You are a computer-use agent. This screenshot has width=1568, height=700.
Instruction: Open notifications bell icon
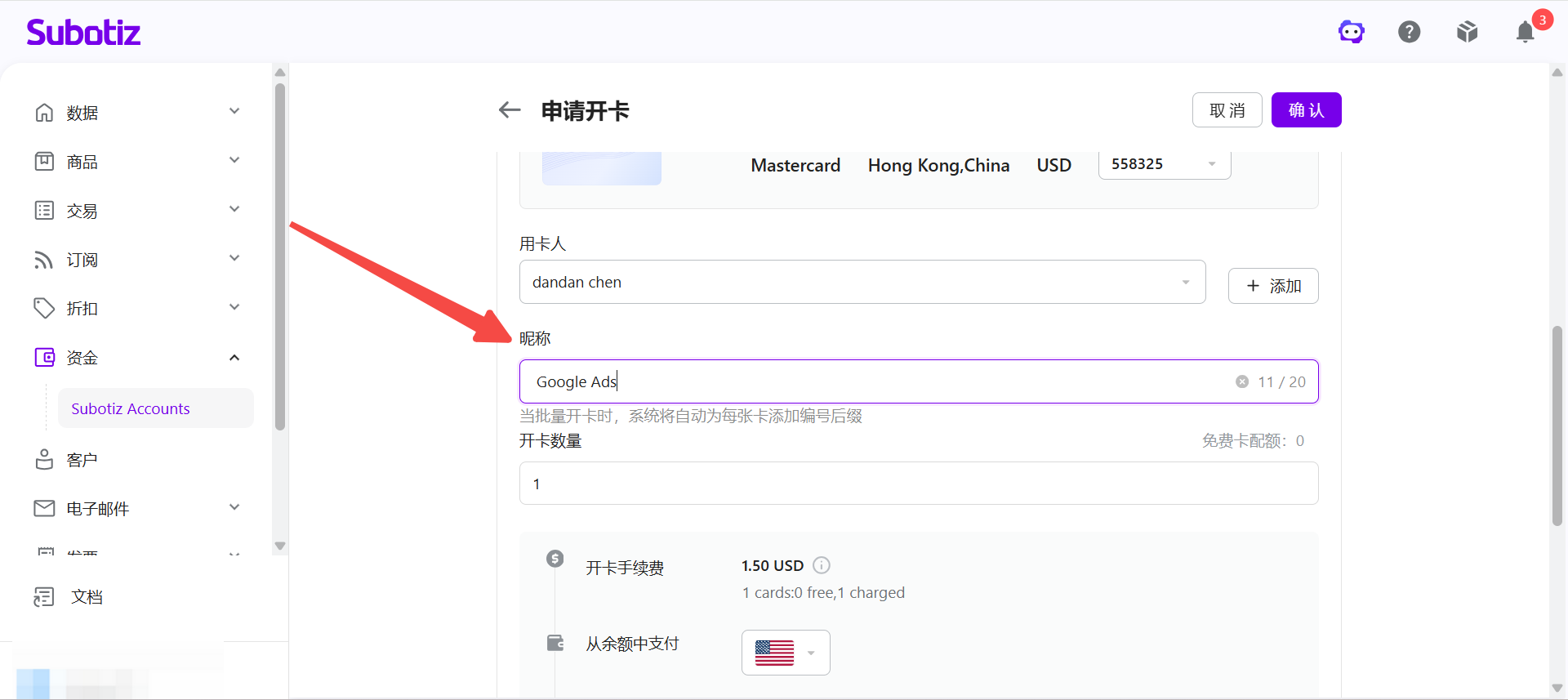(x=1526, y=32)
